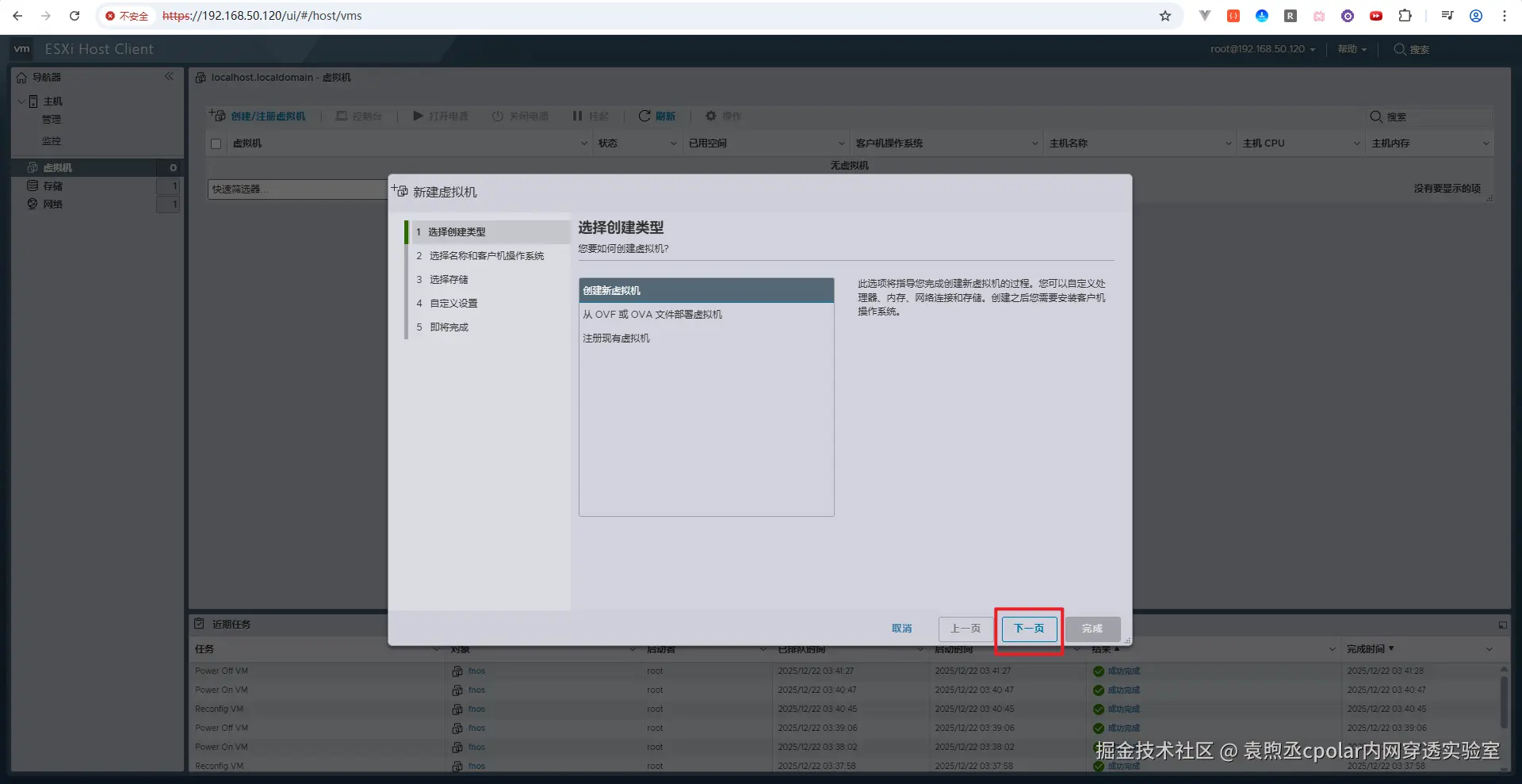Screen dimensions: 1522x784
Task: Open the root@192.168.50.120 user dropdown
Action: click(x=1263, y=49)
